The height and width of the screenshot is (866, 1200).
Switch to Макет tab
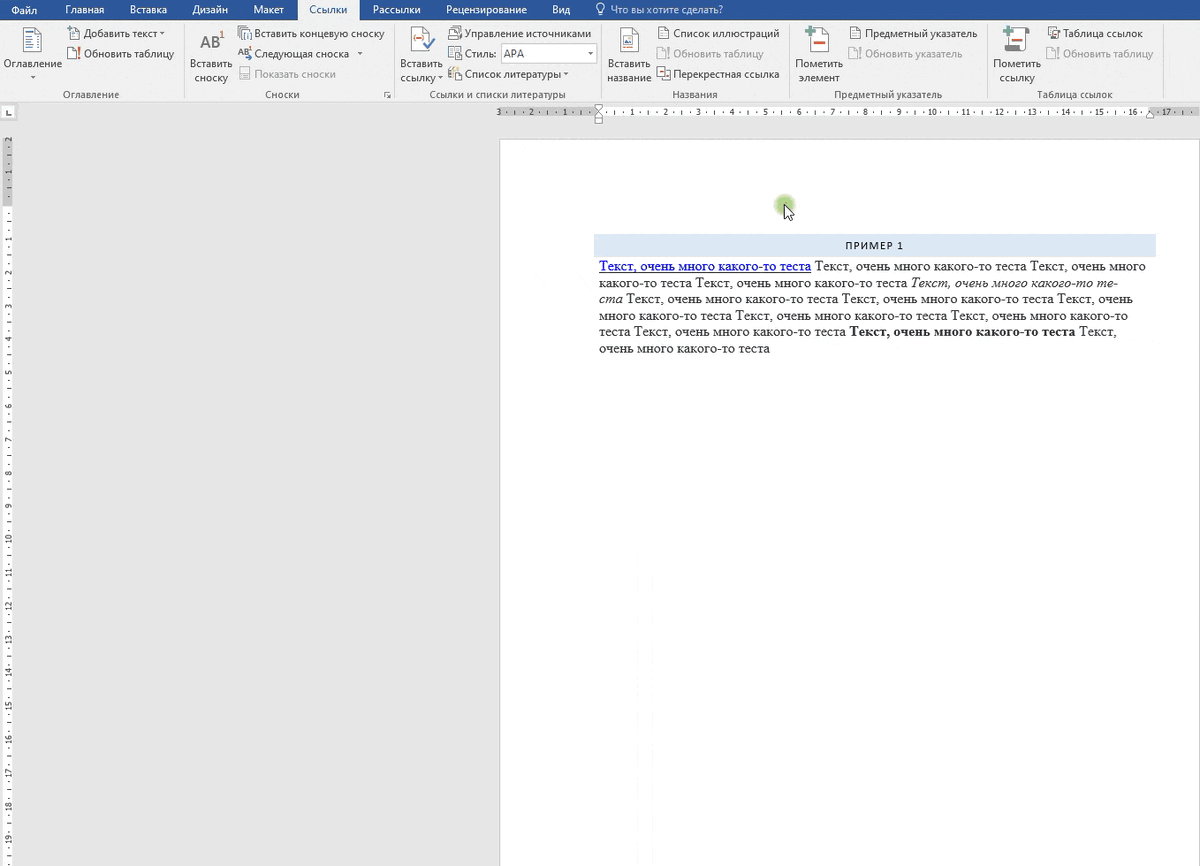click(269, 10)
